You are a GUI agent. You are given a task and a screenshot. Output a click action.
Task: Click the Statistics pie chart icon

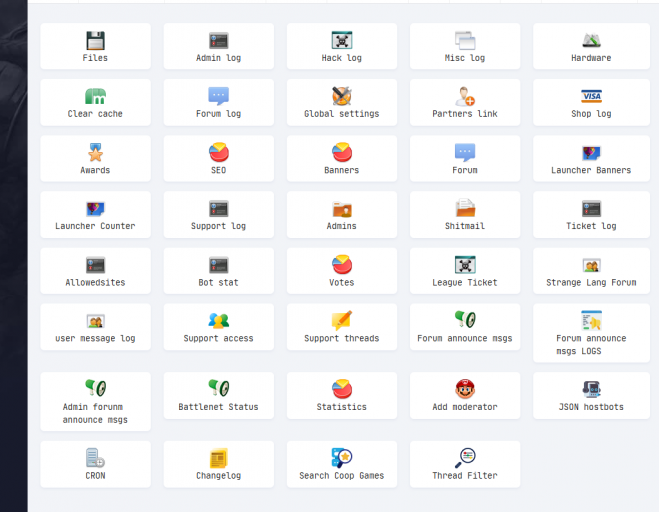pyautogui.click(x=342, y=389)
